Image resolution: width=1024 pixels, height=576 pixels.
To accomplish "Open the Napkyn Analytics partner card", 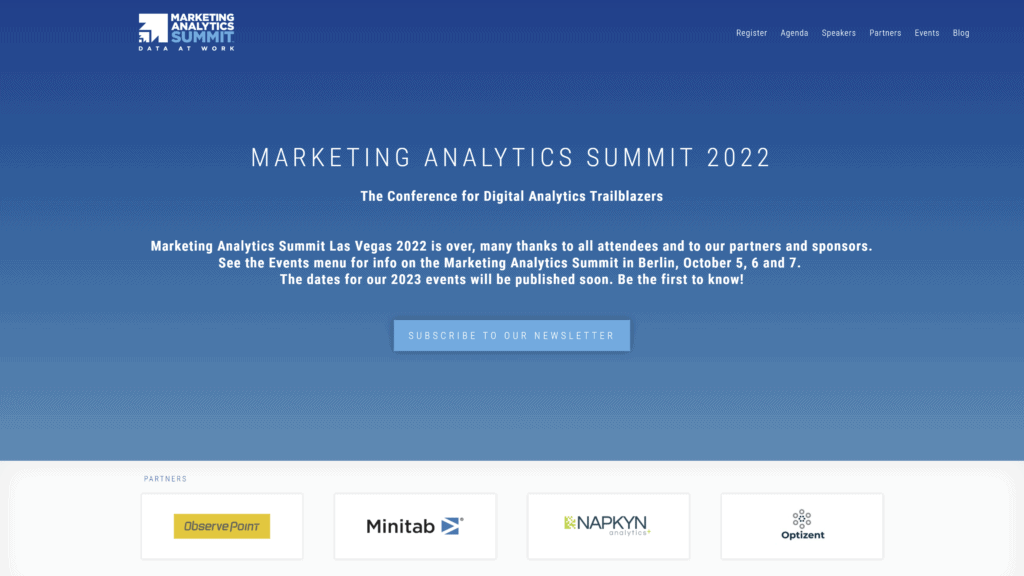I will point(608,526).
